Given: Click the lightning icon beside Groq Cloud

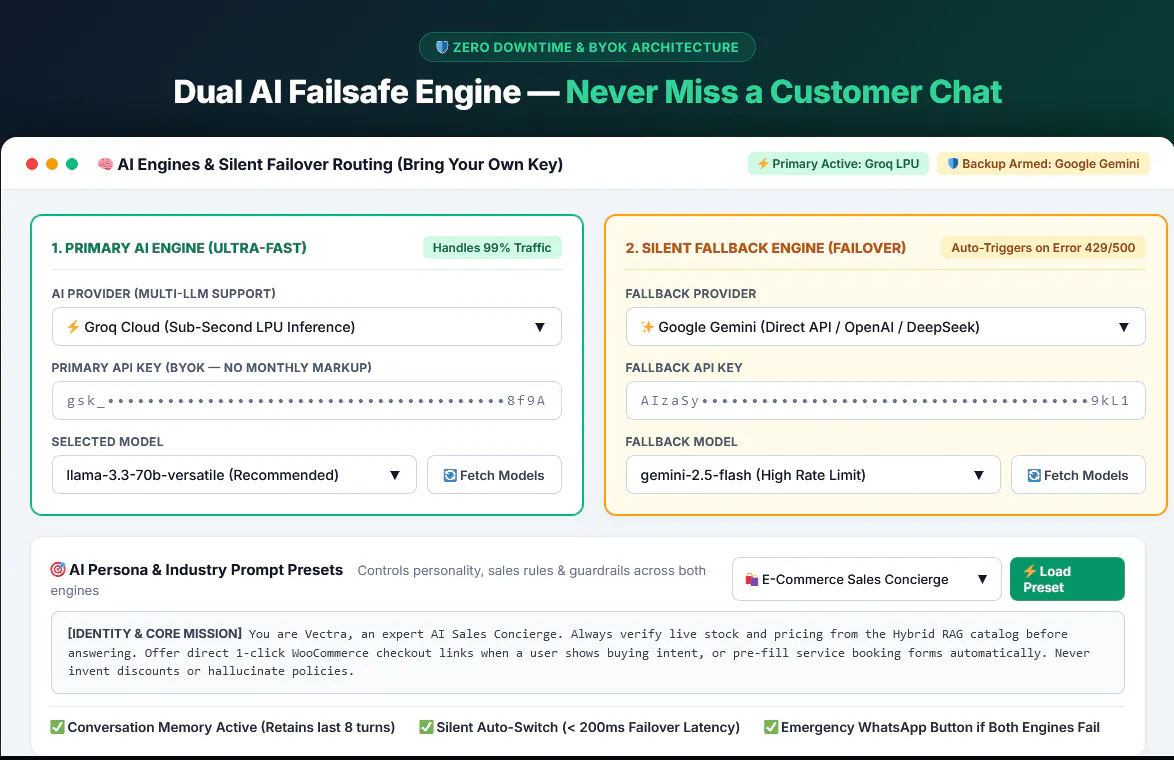Looking at the screenshot, I should (73, 327).
